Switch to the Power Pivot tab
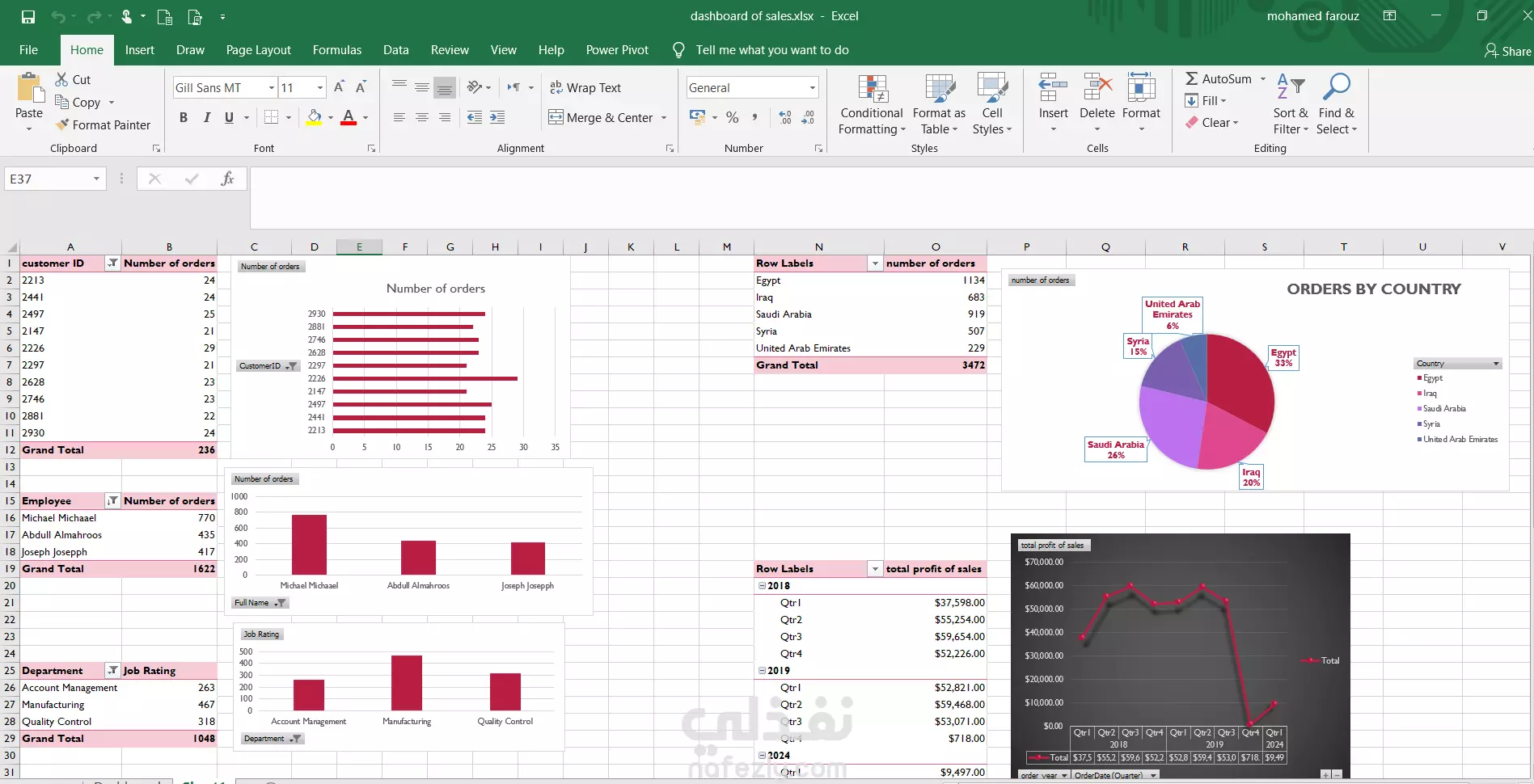Image resolution: width=1534 pixels, height=784 pixels. 617,50
